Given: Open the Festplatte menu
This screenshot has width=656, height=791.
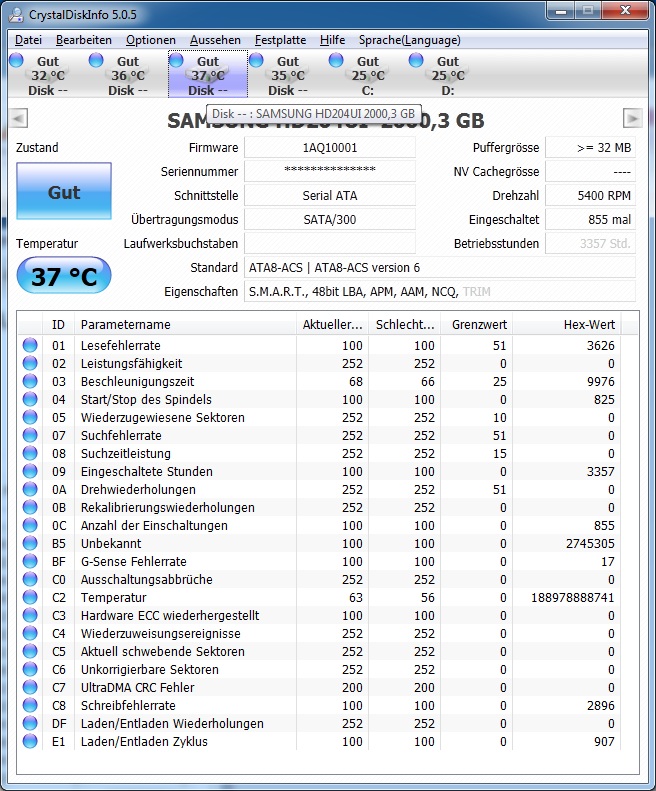Looking at the screenshot, I should [x=280, y=40].
